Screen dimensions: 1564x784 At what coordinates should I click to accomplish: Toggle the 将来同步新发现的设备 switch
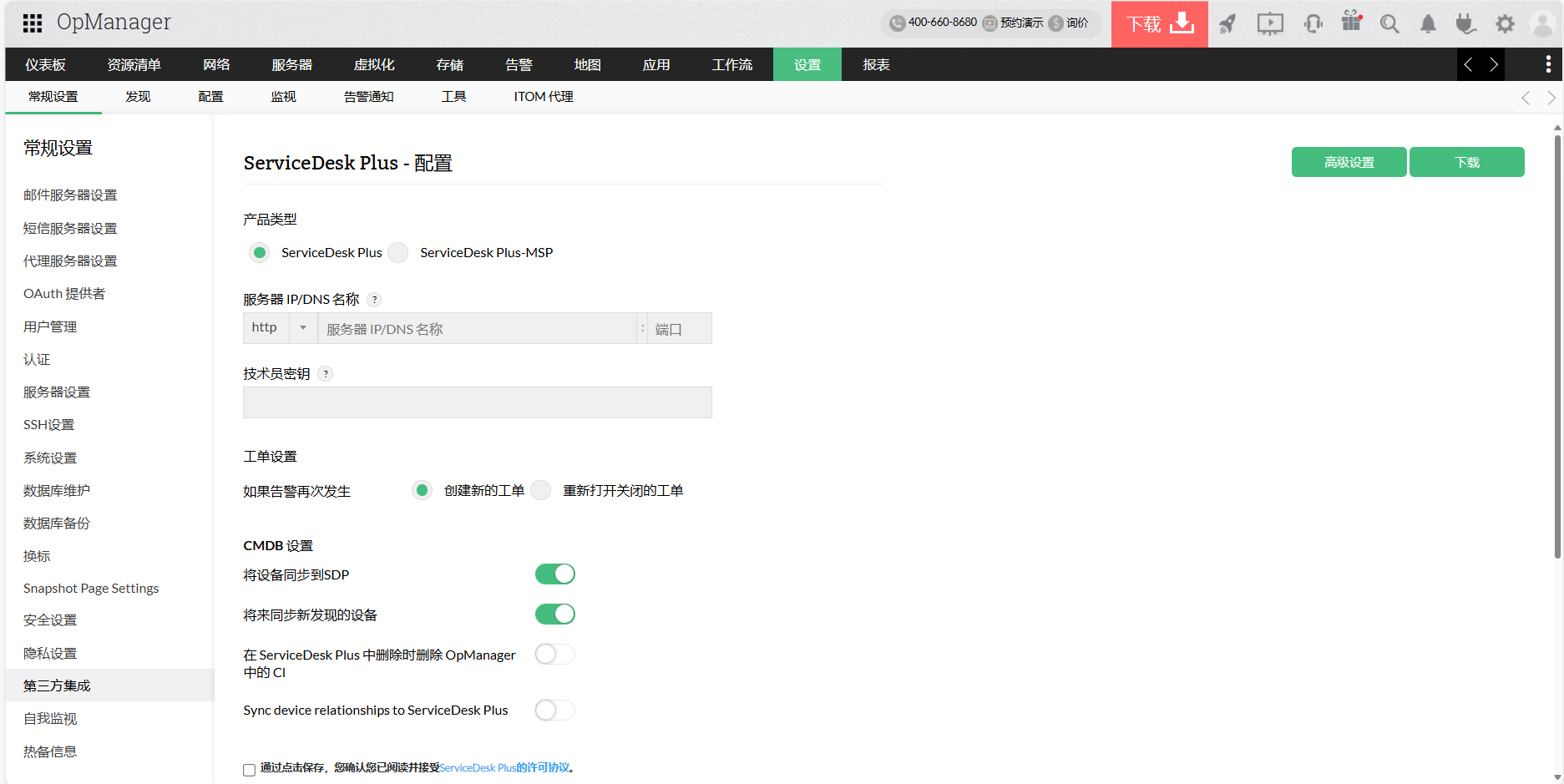pyautogui.click(x=555, y=614)
